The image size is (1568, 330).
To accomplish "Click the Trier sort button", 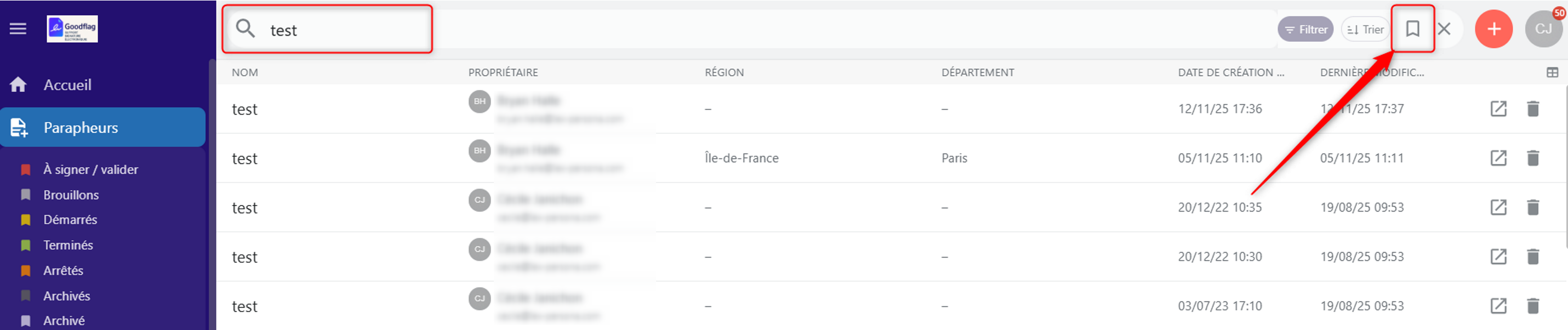I will click(x=1365, y=29).
